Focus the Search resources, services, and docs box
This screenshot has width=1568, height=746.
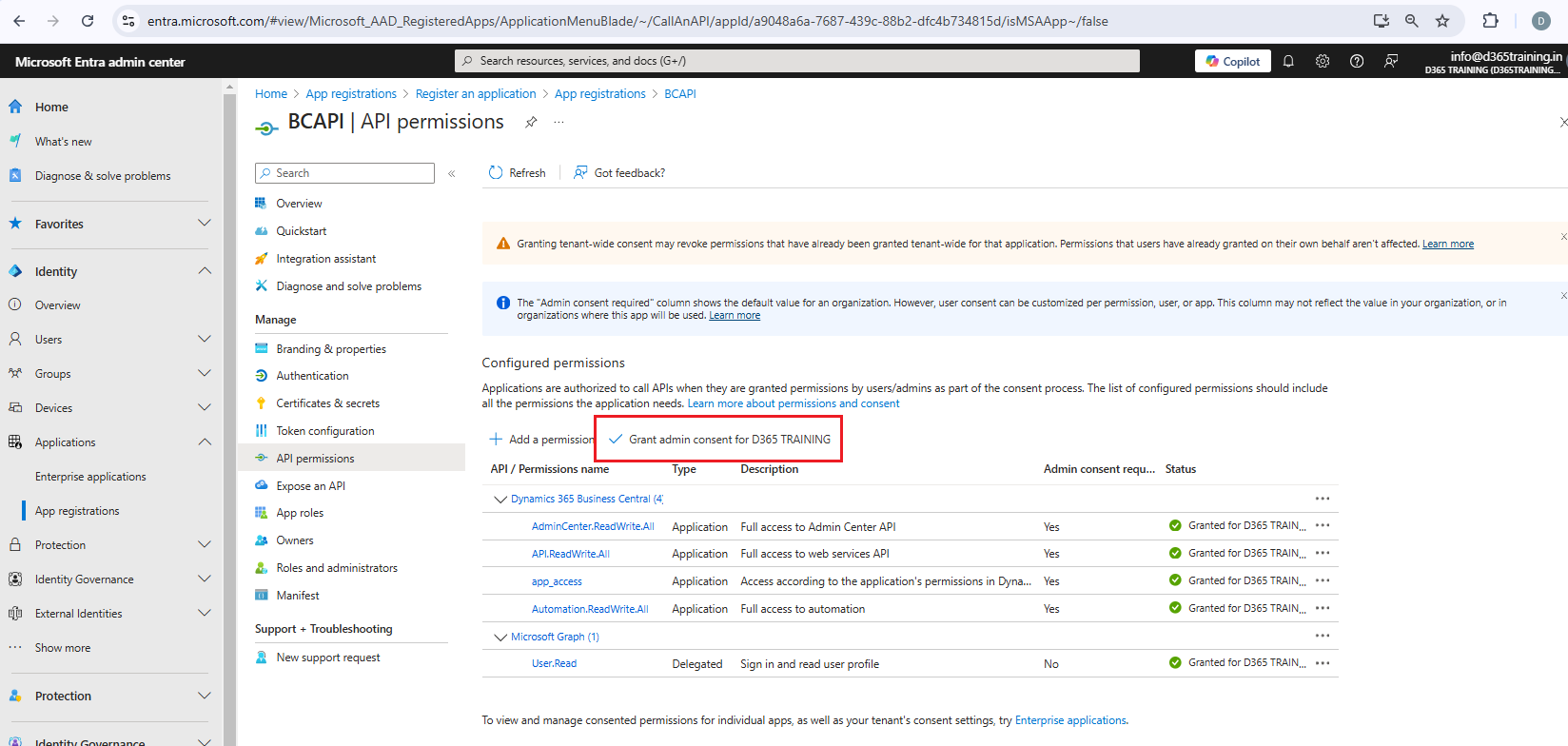click(797, 61)
